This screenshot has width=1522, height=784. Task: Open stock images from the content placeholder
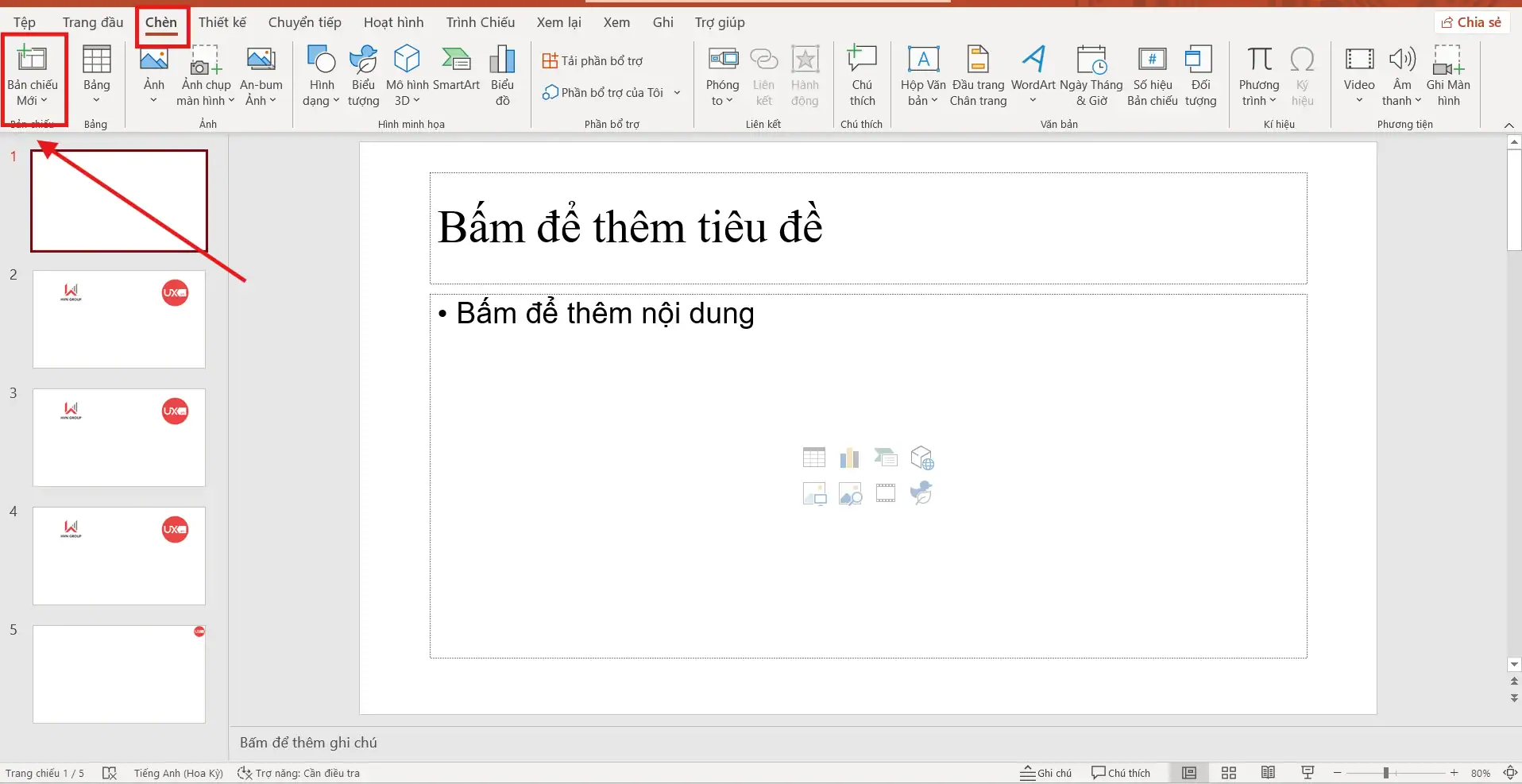(850, 492)
